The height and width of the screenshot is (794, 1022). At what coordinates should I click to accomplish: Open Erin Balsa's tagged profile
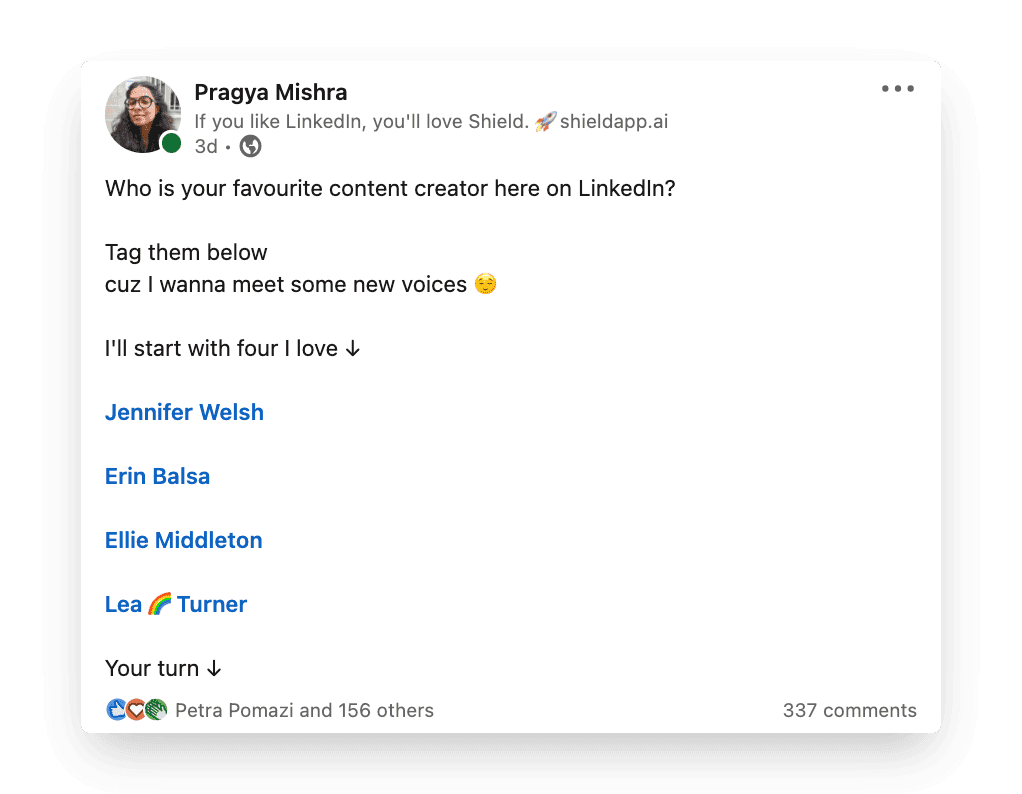pos(157,476)
